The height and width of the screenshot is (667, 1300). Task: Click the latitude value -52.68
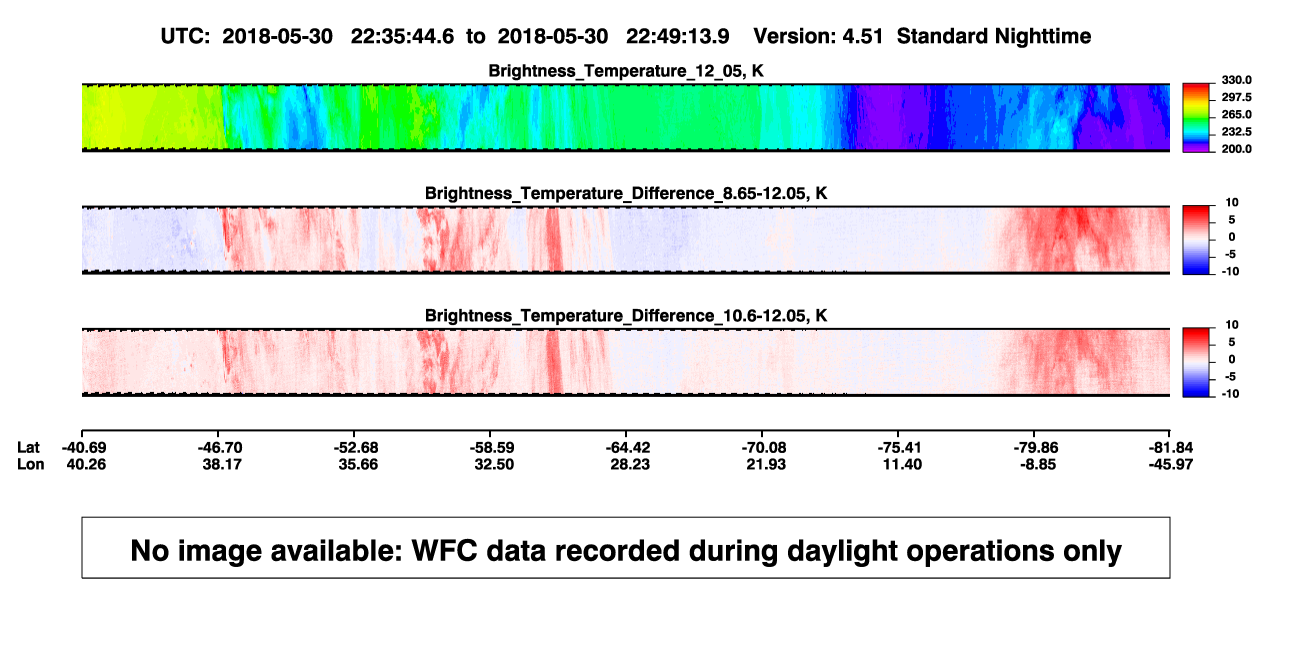[357, 446]
